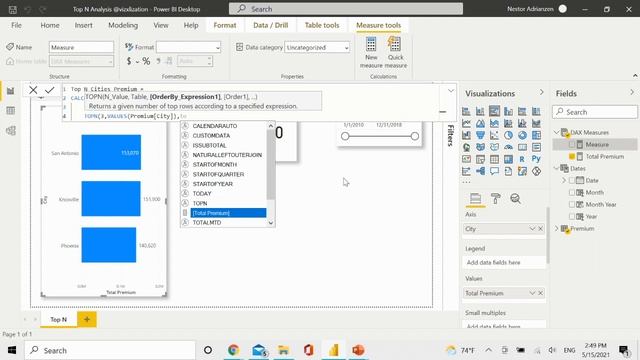
Task: Click the date slicer right handle
Action: 415,136
